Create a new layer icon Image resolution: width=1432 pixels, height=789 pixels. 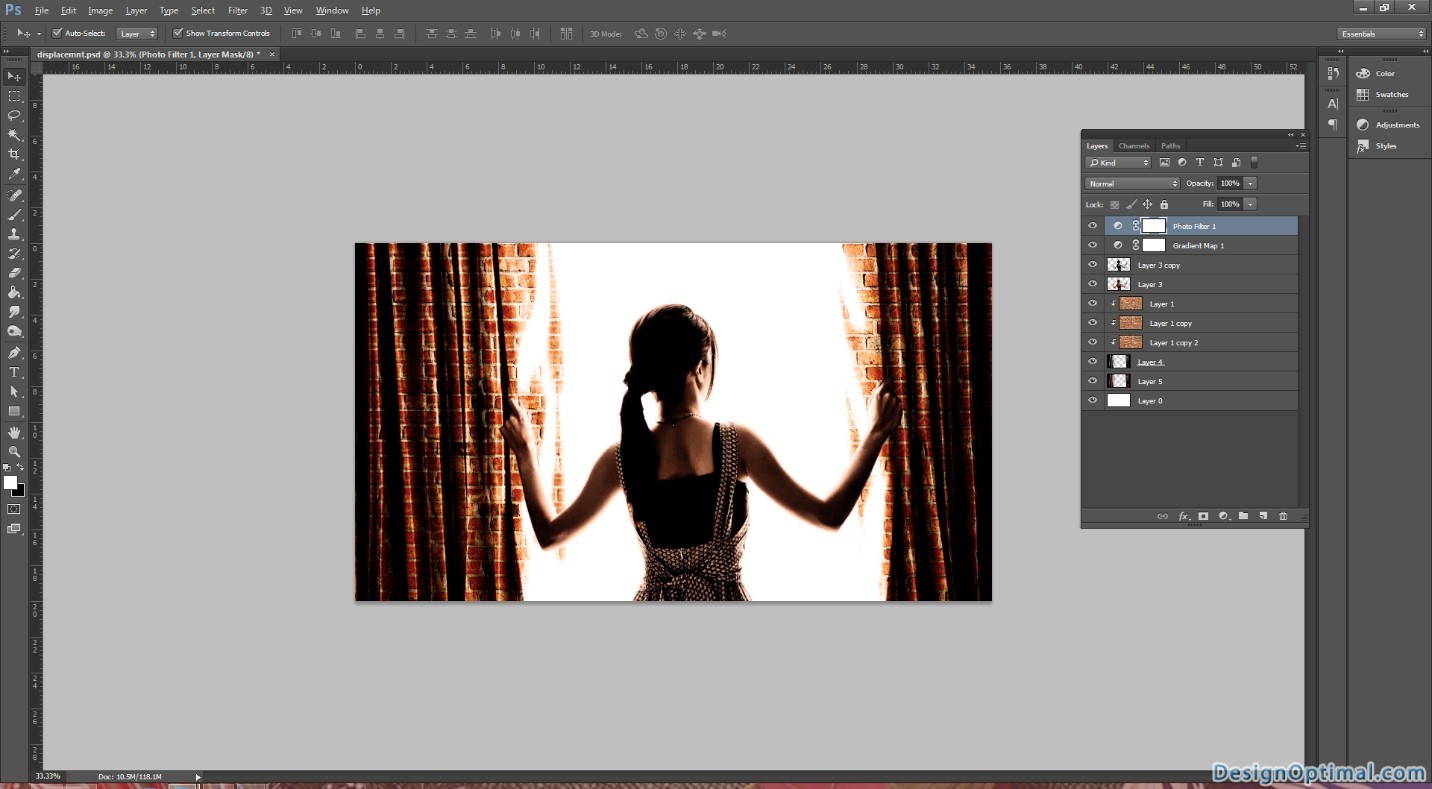1263,516
